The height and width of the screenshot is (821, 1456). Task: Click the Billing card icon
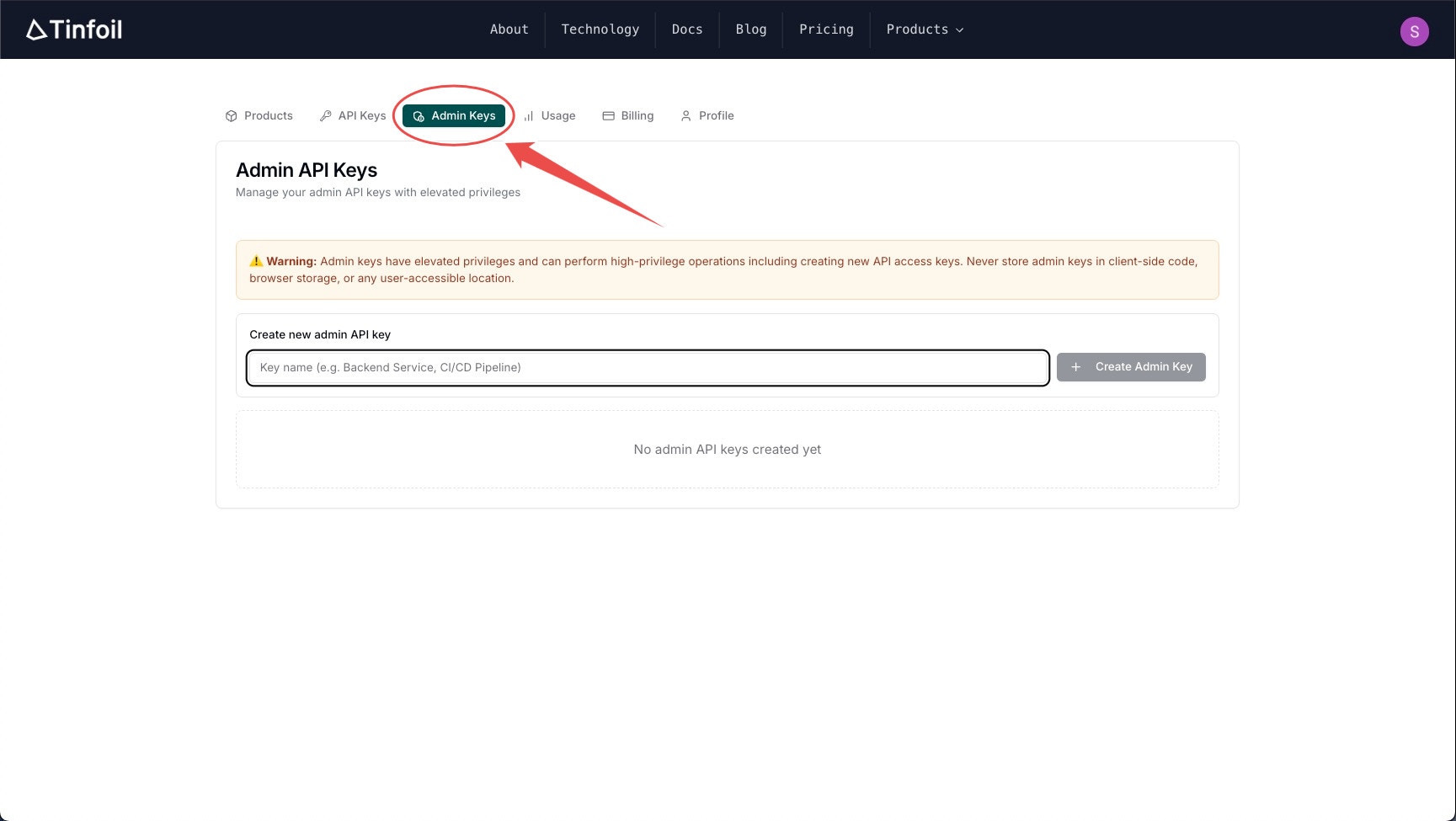click(x=608, y=116)
